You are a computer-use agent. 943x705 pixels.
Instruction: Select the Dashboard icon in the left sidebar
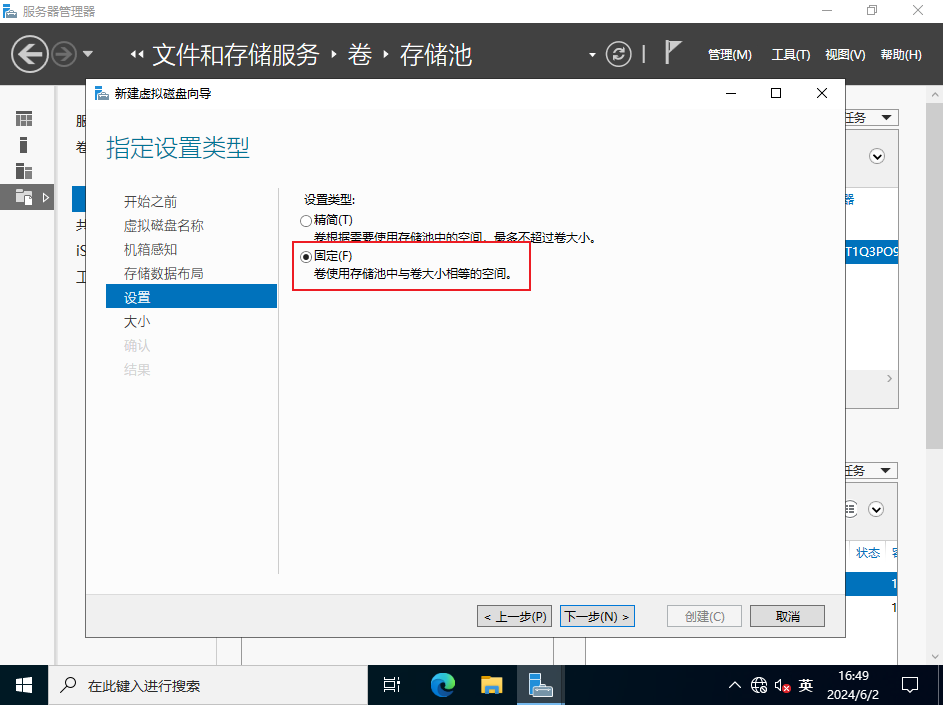coord(24,119)
